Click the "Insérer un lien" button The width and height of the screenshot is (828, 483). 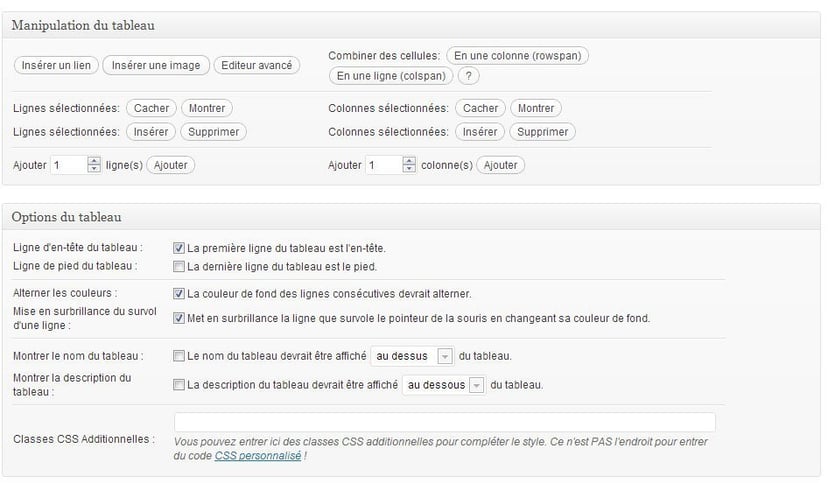coord(55,65)
